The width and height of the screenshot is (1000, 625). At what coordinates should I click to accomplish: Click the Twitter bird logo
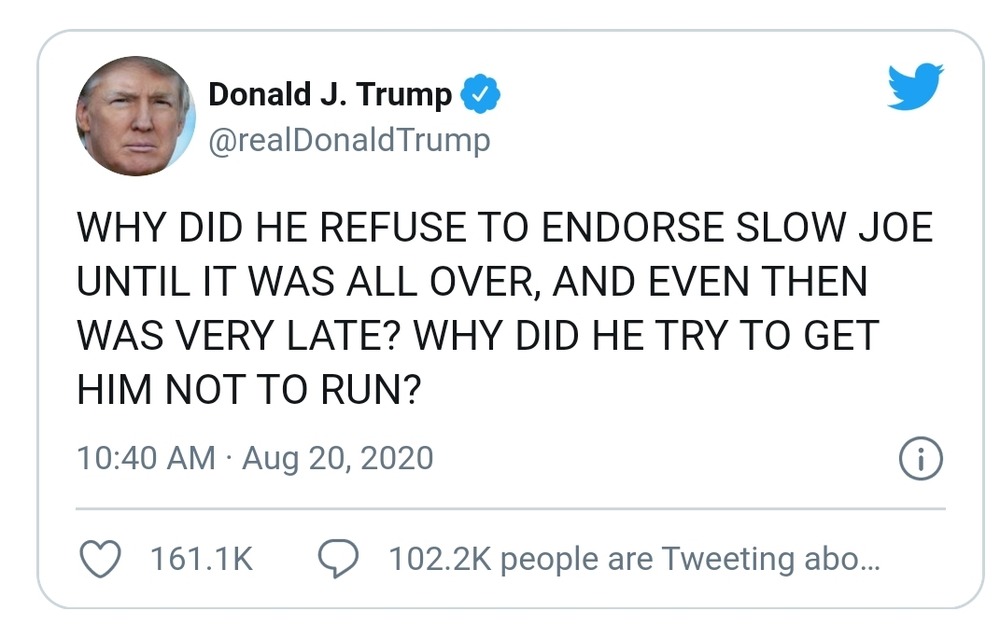tap(915, 88)
